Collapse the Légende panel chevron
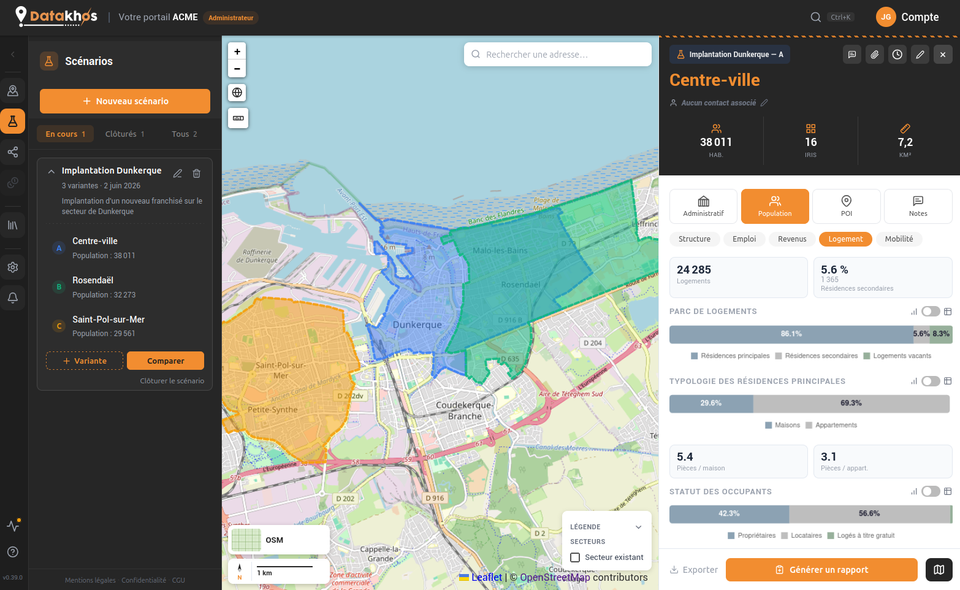 (639, 527)
